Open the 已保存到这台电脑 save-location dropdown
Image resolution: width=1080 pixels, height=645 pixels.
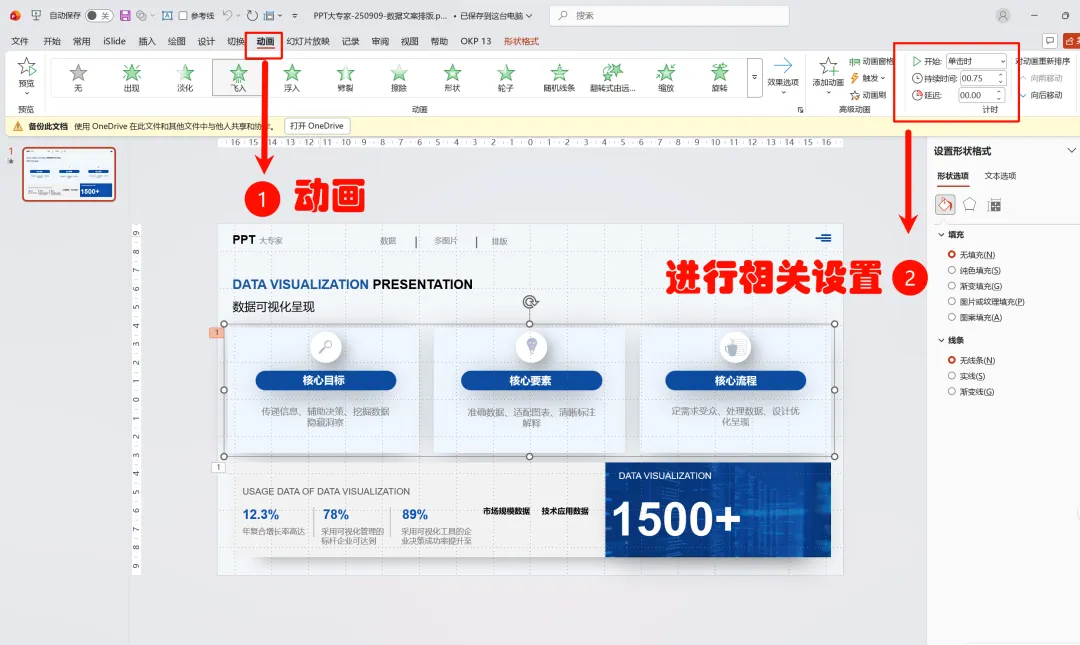(x=496, y=15)
